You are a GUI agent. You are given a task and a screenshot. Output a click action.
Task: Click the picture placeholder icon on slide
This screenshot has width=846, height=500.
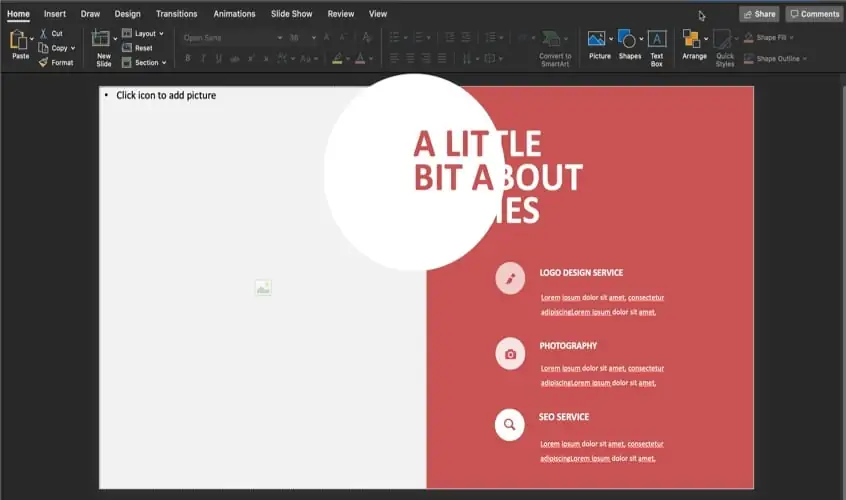pos(263,288)
